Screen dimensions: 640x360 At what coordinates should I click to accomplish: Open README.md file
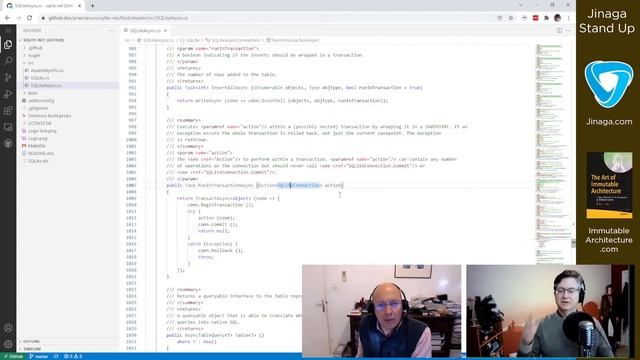[41, 153]
